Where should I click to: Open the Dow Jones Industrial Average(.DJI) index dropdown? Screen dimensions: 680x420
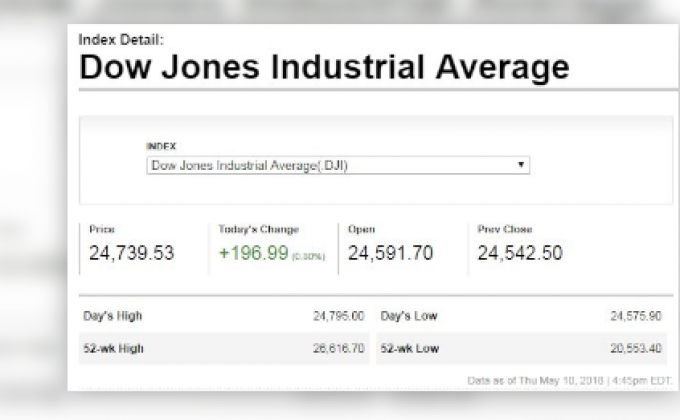(337, 166)
